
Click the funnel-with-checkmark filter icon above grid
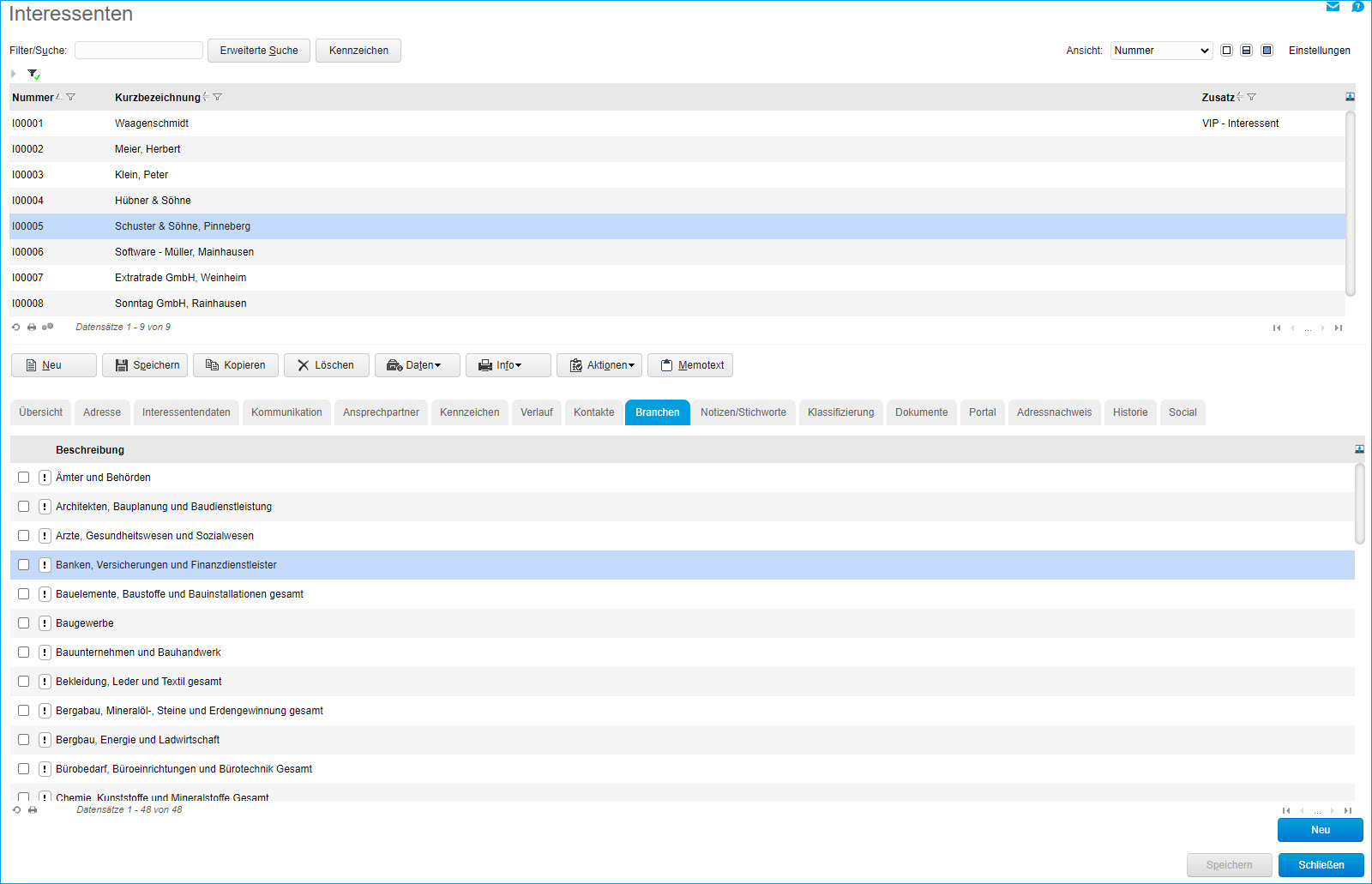point(33,74)
